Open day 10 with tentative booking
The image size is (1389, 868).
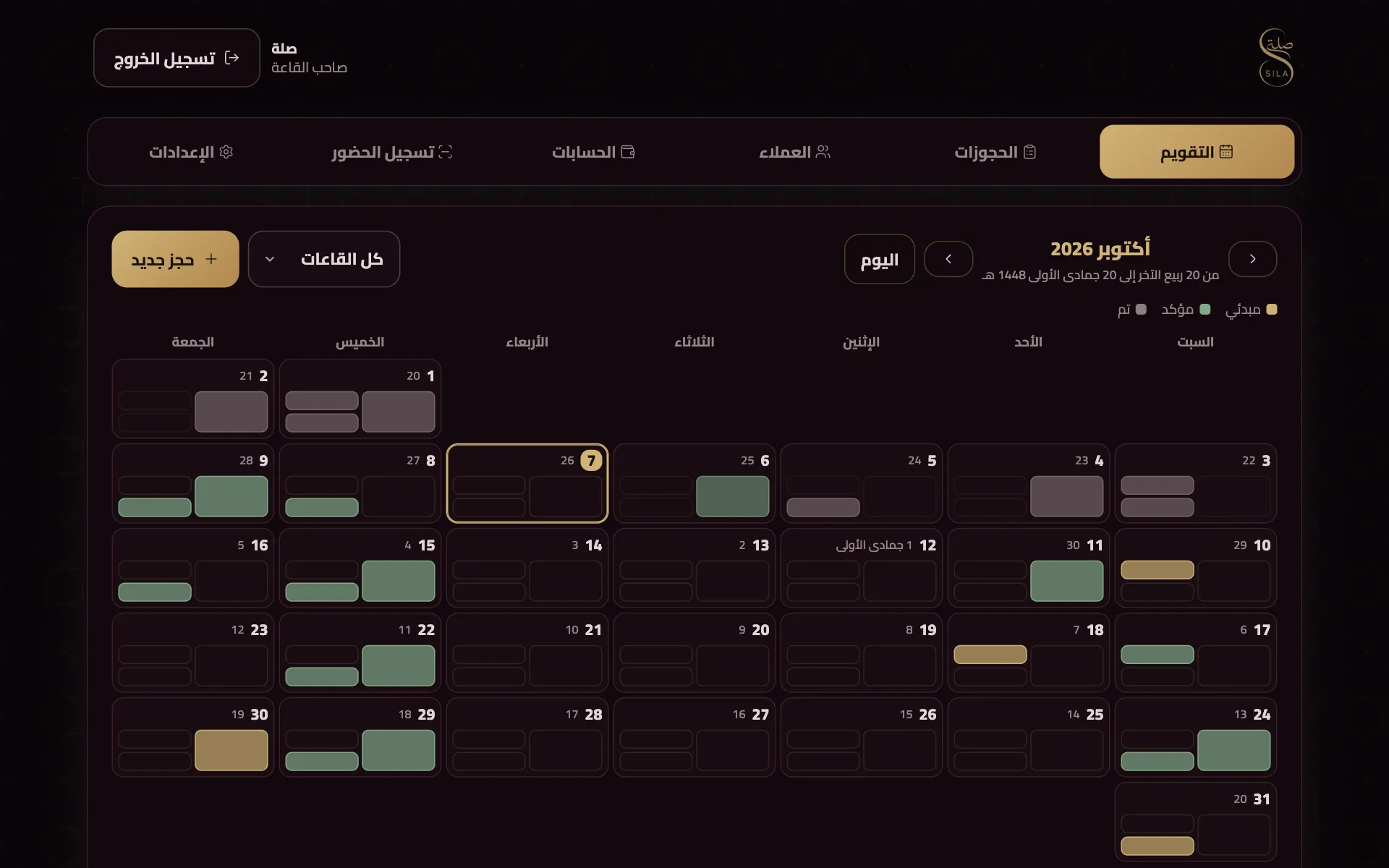pos(1196,568)
